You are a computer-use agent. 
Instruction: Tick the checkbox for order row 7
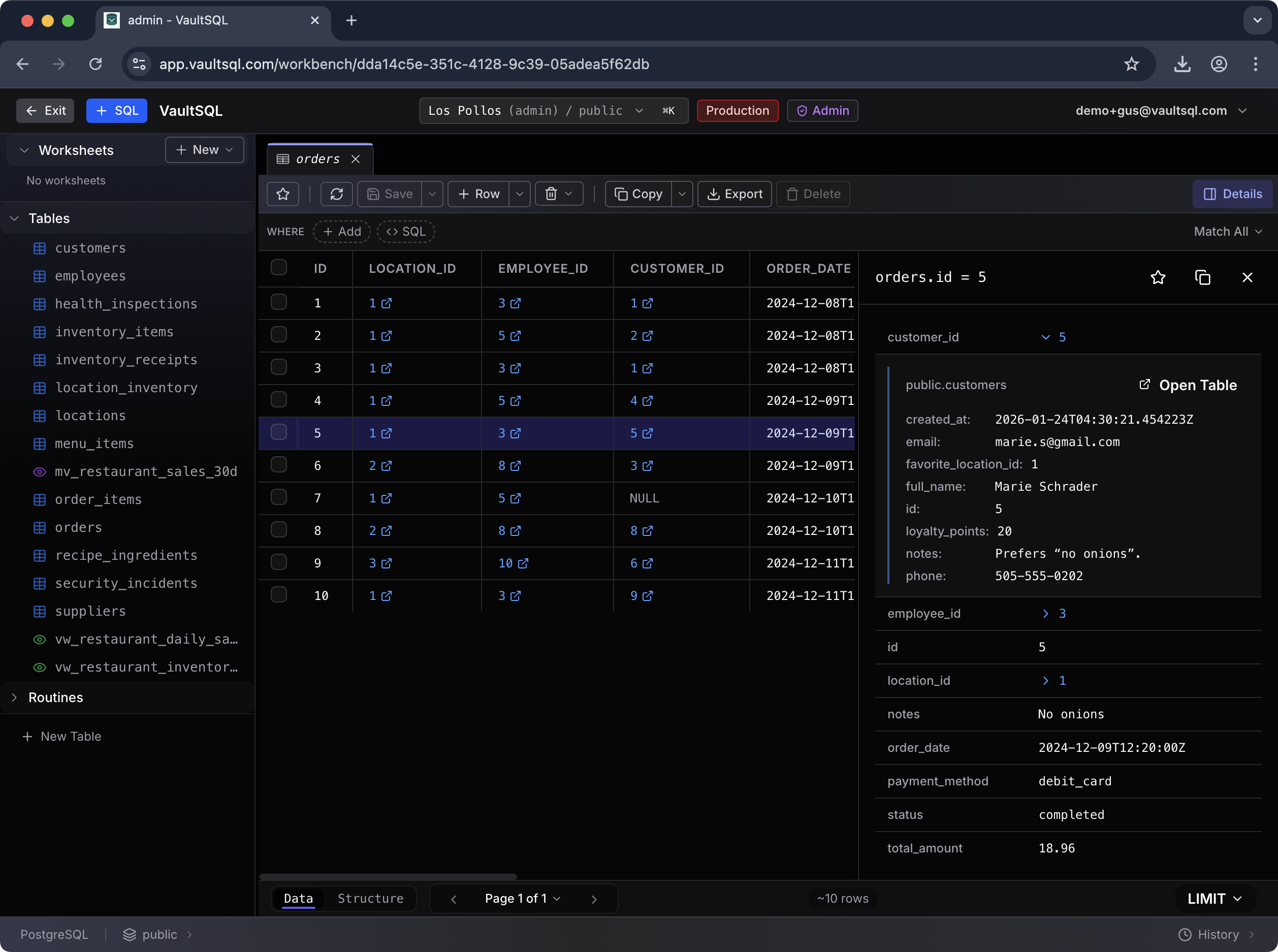pyautogui.click(x=279, y=497)
